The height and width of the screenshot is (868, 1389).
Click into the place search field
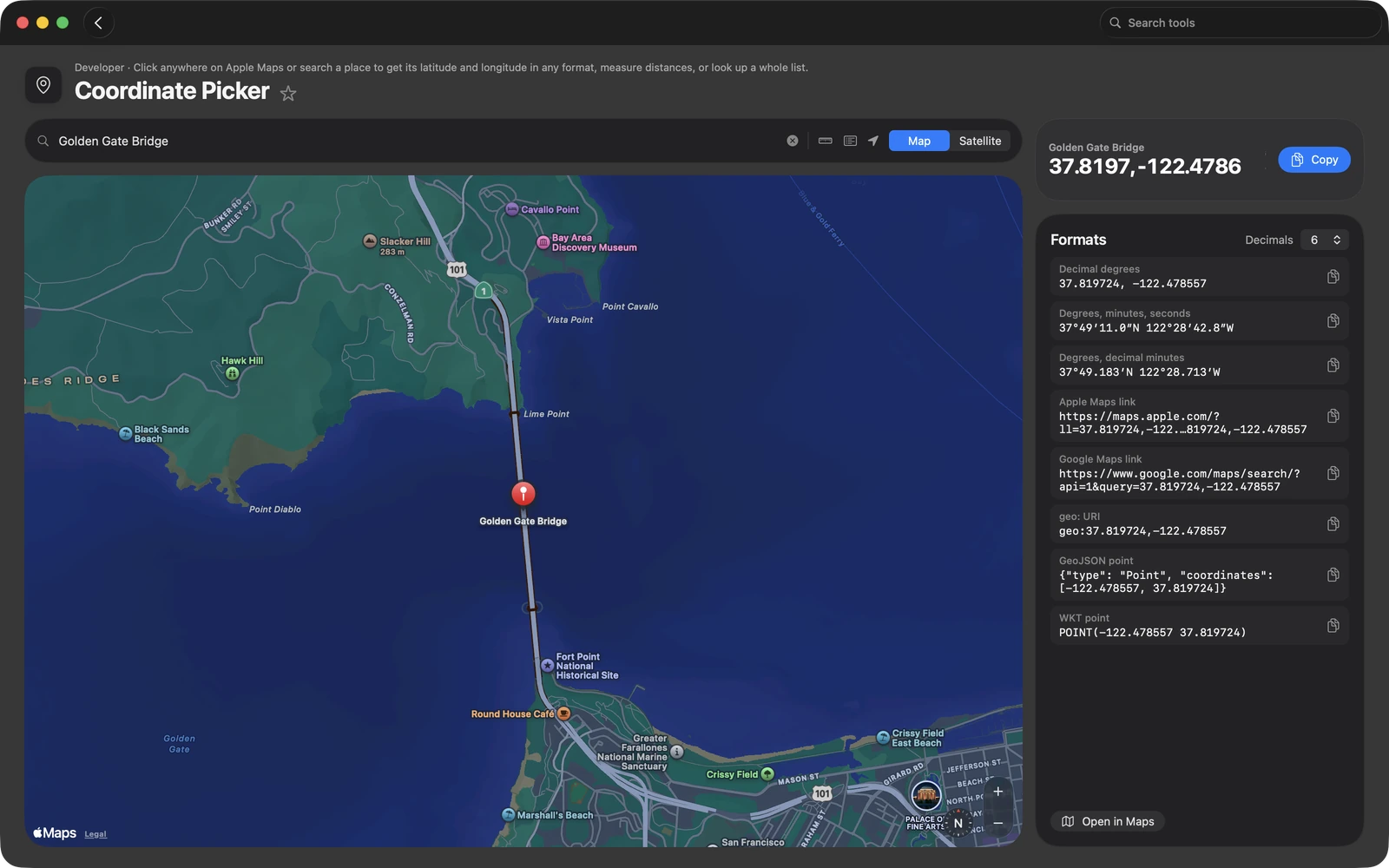pyautogui.click(x=417, y=141)
